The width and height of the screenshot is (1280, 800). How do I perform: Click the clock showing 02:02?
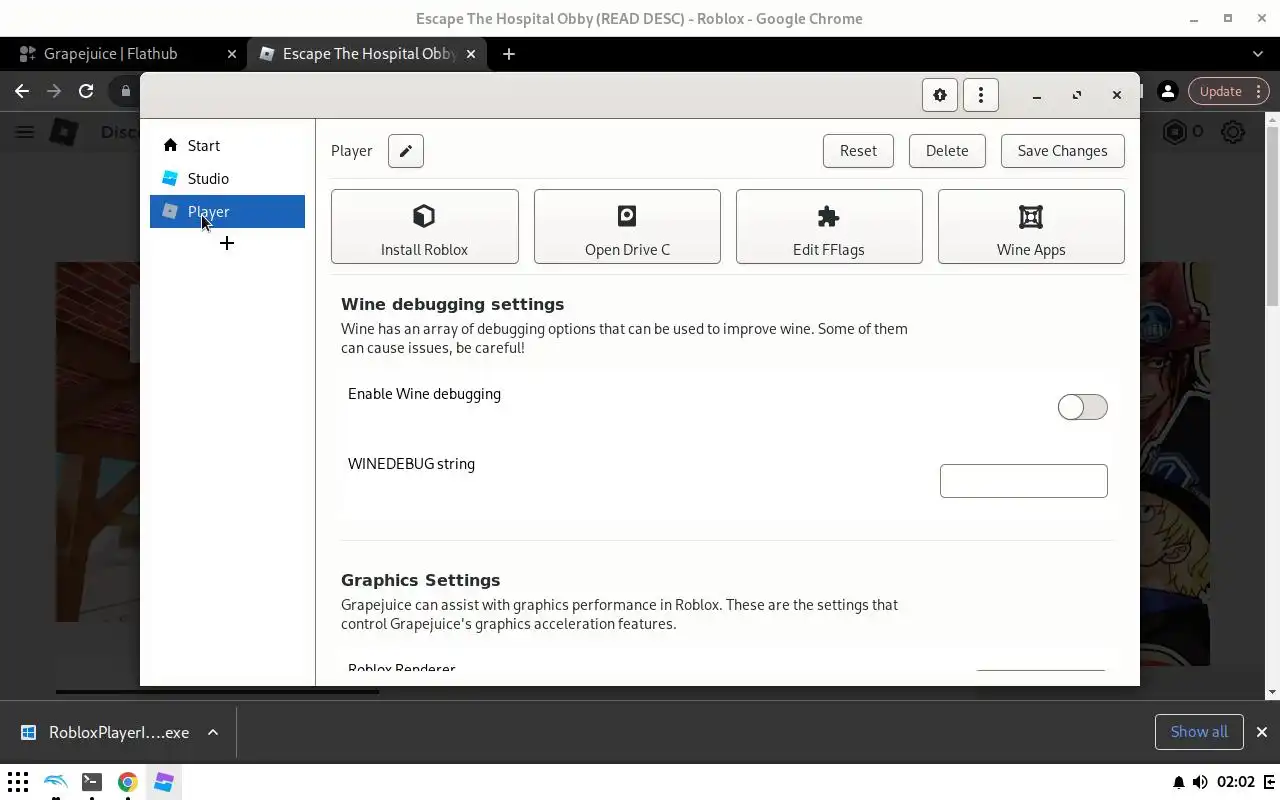(1237, 782)
